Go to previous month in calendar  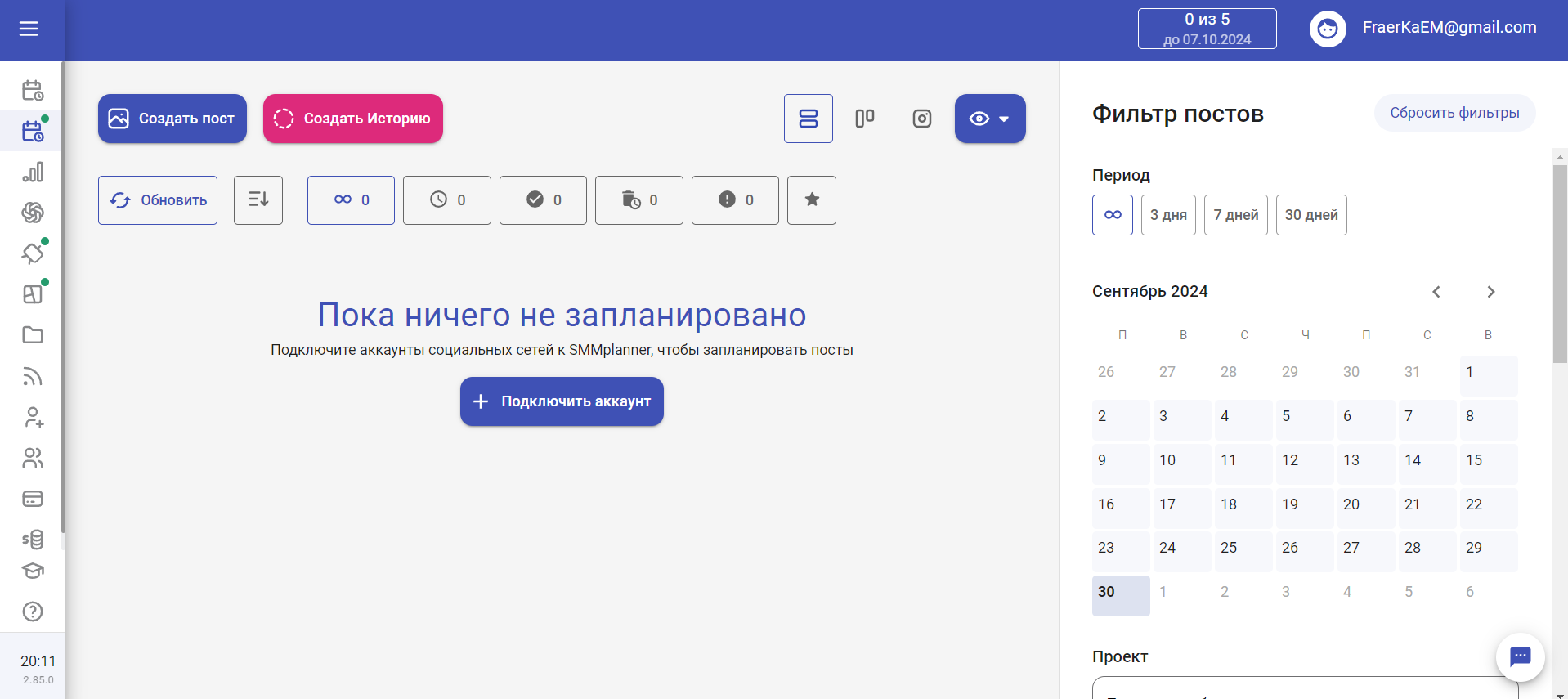pos(1436,292)
